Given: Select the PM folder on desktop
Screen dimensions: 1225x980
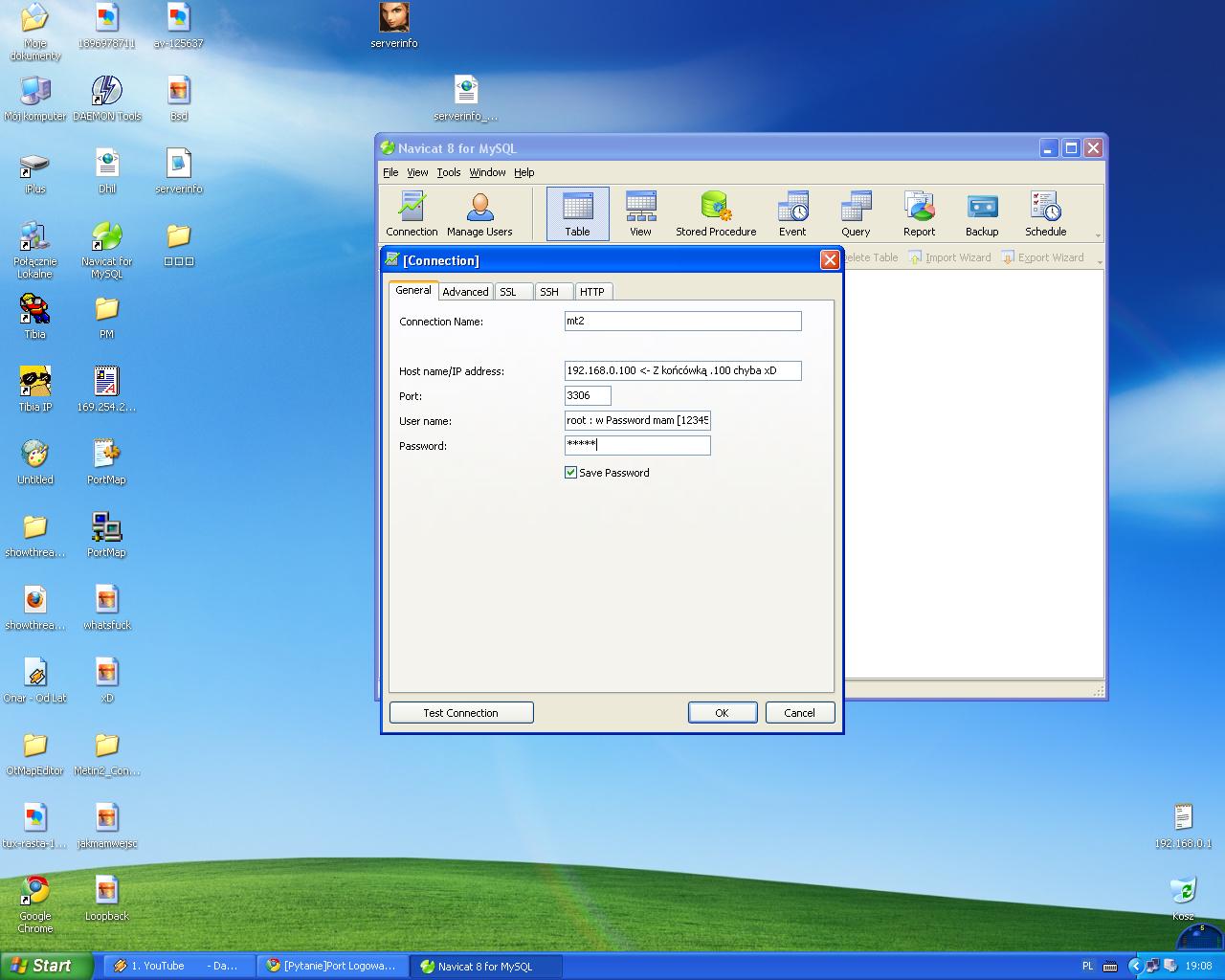Looking at the screenshot, I should [106, 317].
